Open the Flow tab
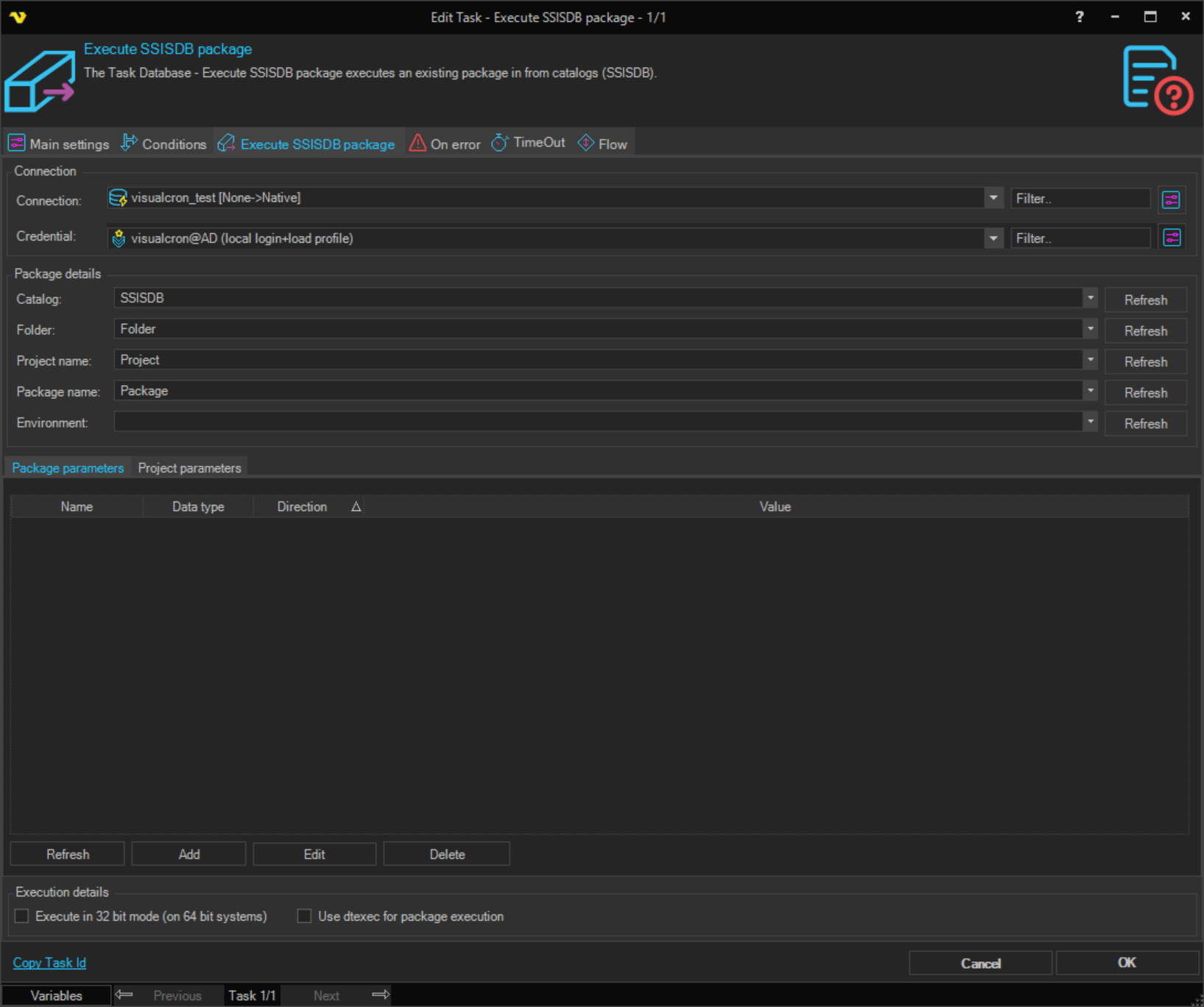 tap(603, 144)
